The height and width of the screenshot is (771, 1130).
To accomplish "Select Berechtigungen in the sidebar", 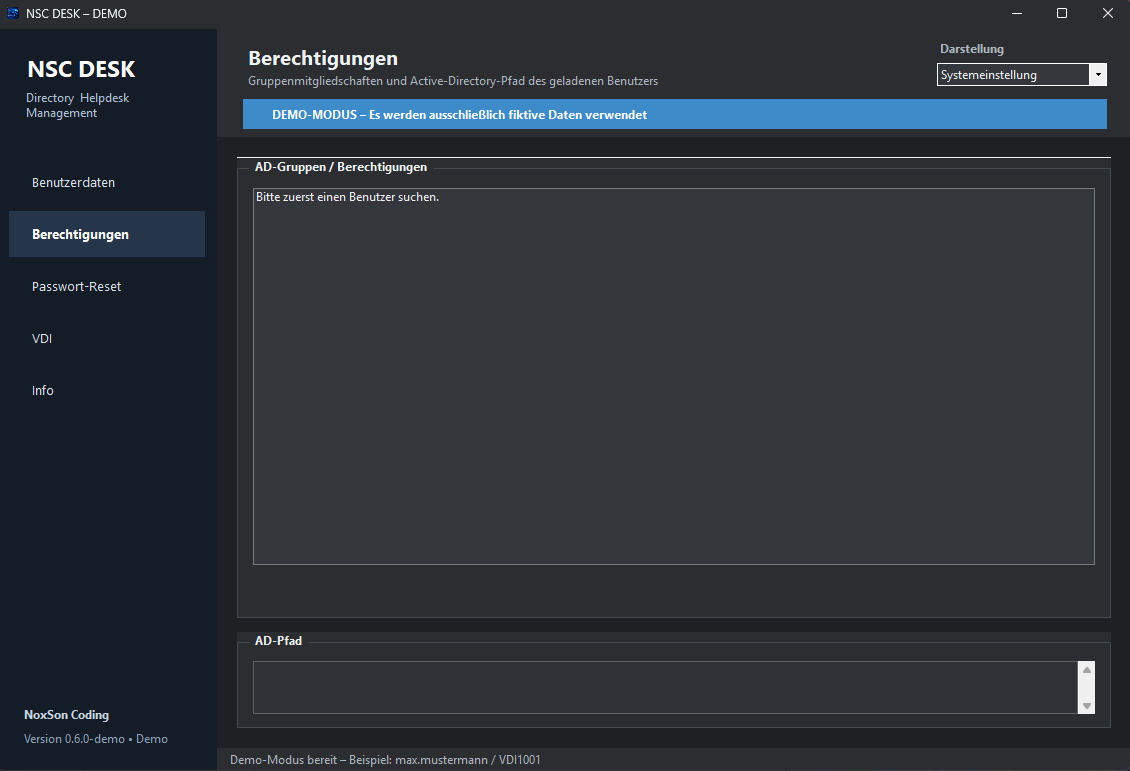I will click(x=107, y=234).
